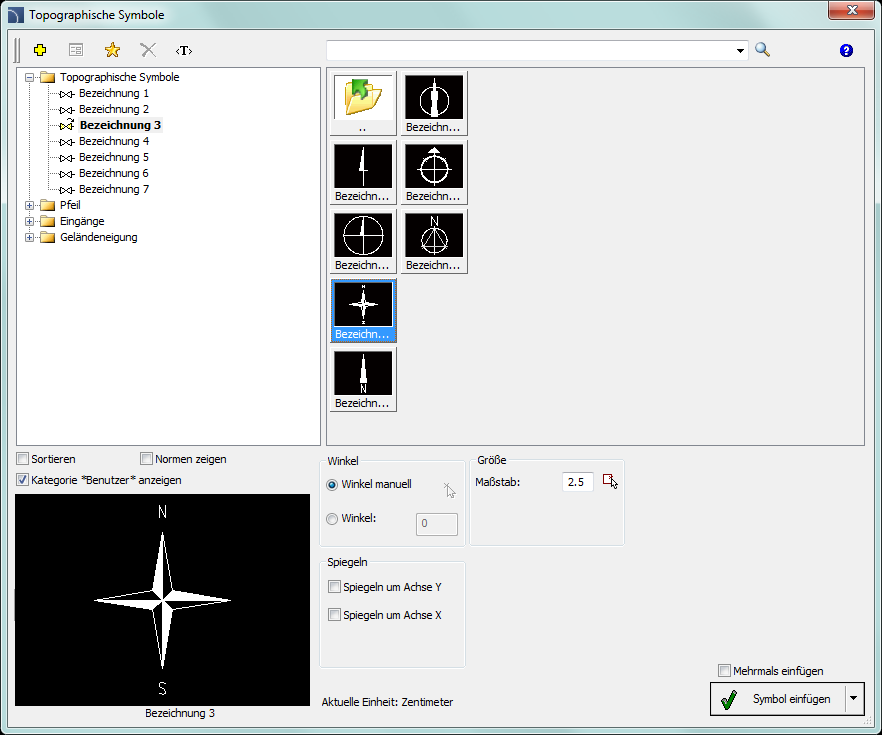Click the <T> text toolbar icon

184,50
